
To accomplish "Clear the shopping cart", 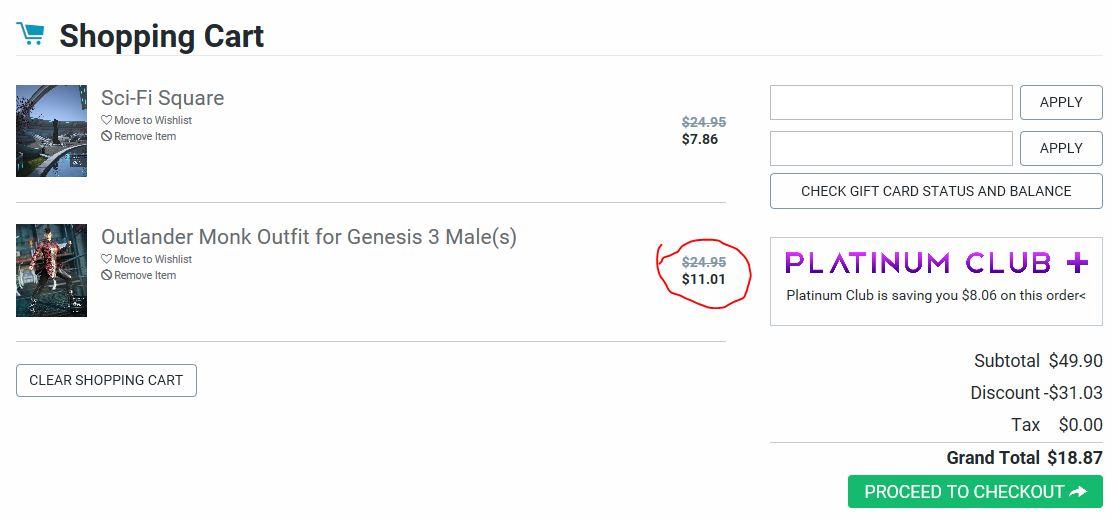I will pos(106,381).
